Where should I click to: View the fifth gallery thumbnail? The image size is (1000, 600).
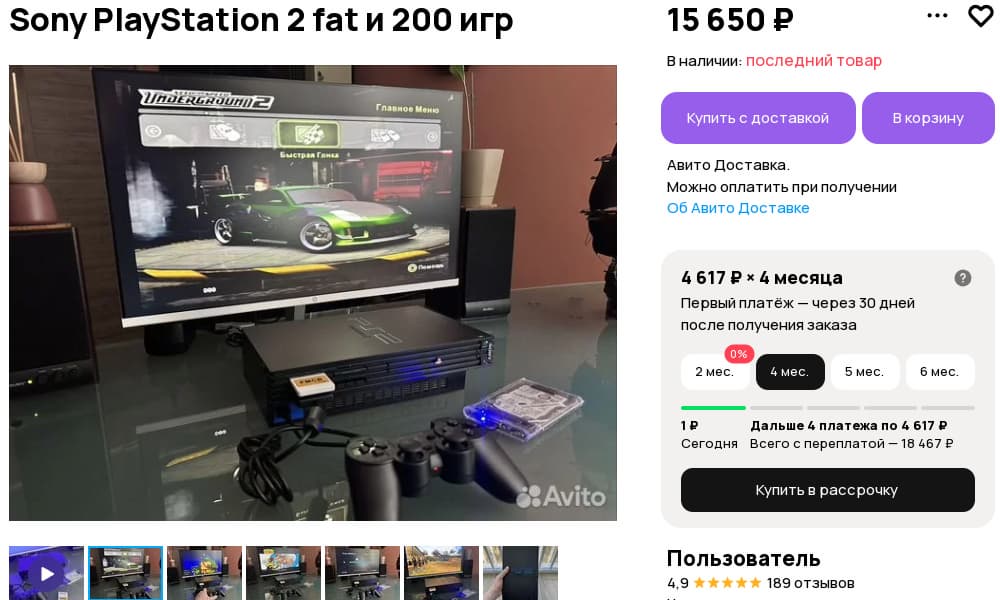(363, 573)
